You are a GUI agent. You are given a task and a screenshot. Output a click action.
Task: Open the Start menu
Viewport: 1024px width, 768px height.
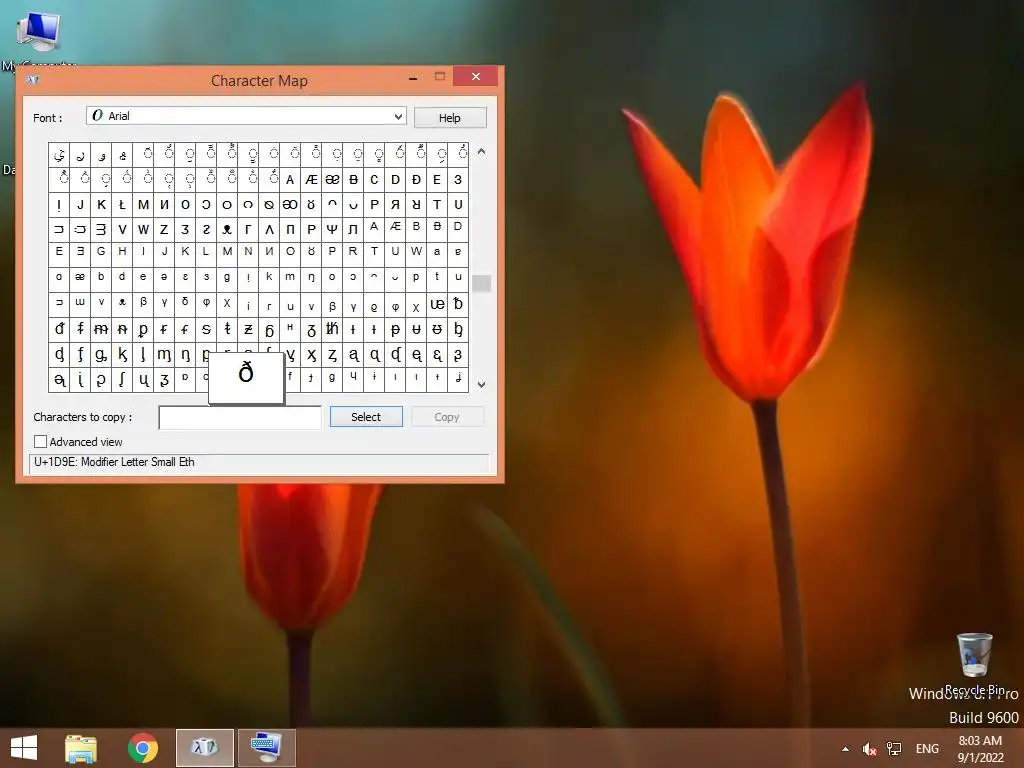pos(24,748)
